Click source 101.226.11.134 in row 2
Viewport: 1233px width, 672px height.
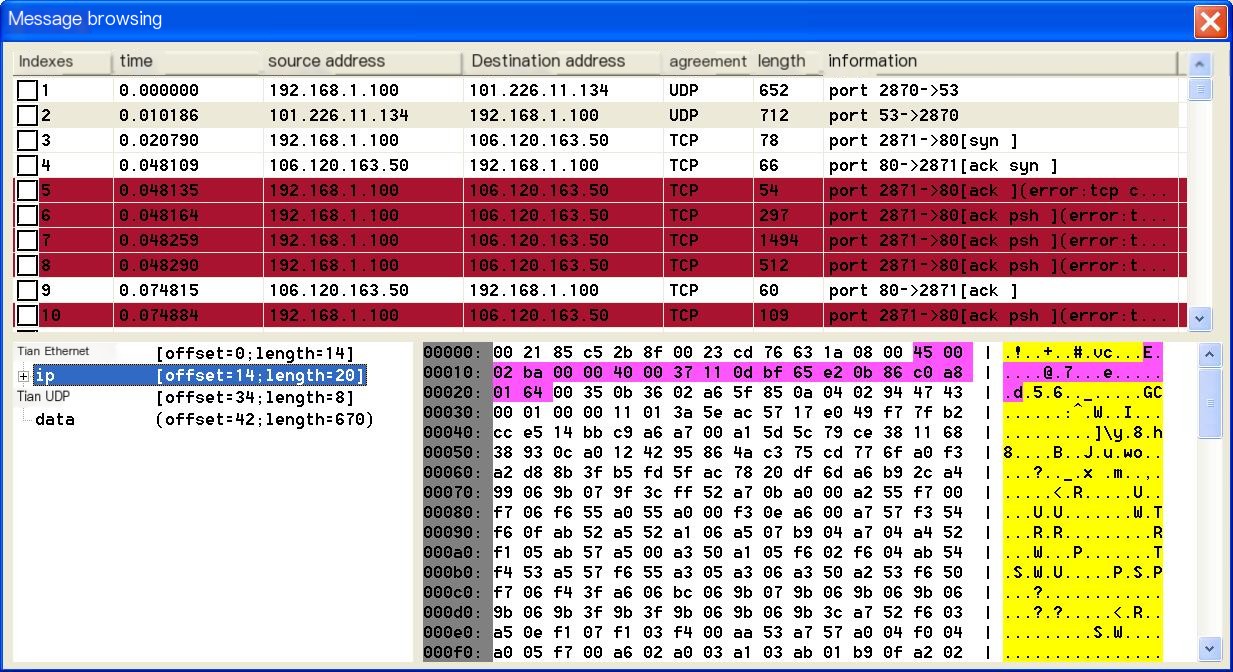[339, 116]
